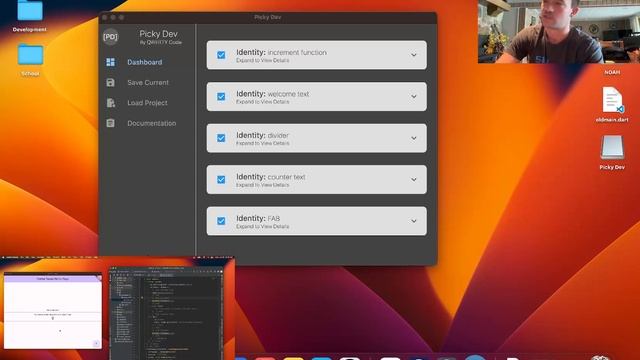Open the School folder on desktop
The height and width of the screenshot is (360, 640).
(x=30, y=55)
